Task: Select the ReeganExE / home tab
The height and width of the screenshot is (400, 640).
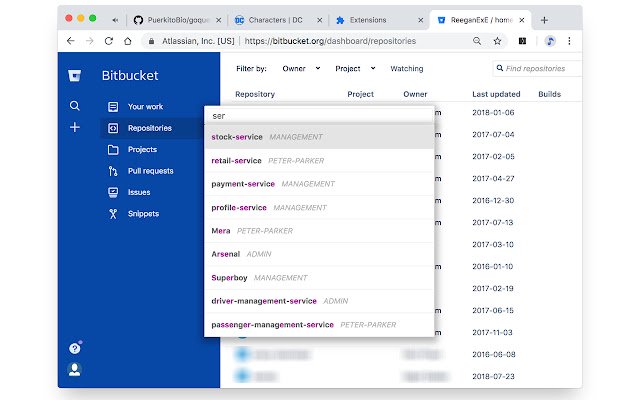Action: coord(481,20)
